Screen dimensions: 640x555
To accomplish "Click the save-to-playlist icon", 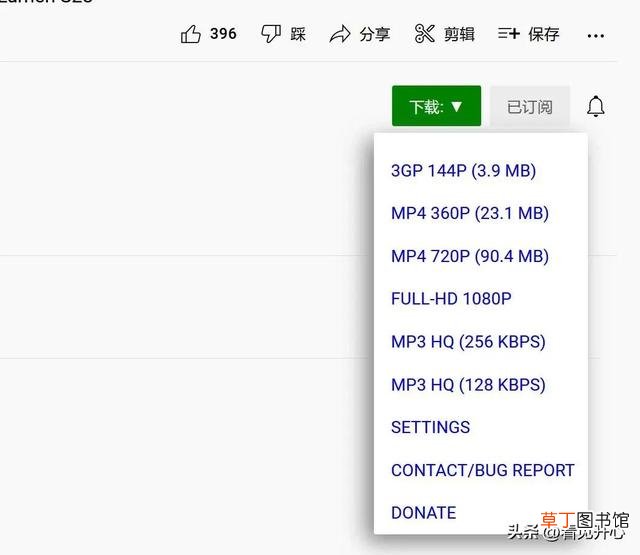I will [x=509, y=33].
